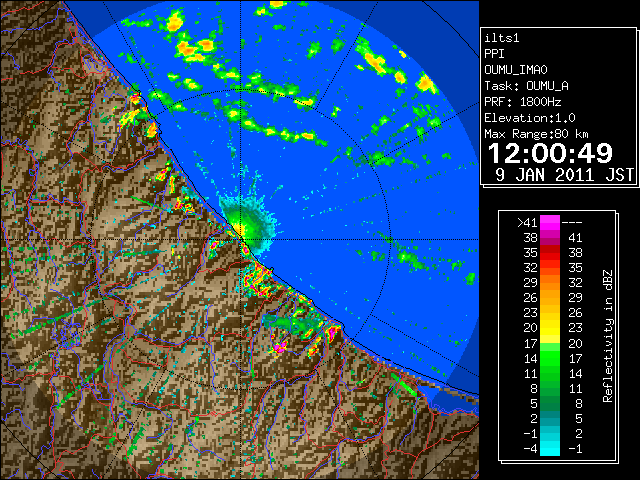Click the "12:00:49" timestamp

(x=550, y=153)
